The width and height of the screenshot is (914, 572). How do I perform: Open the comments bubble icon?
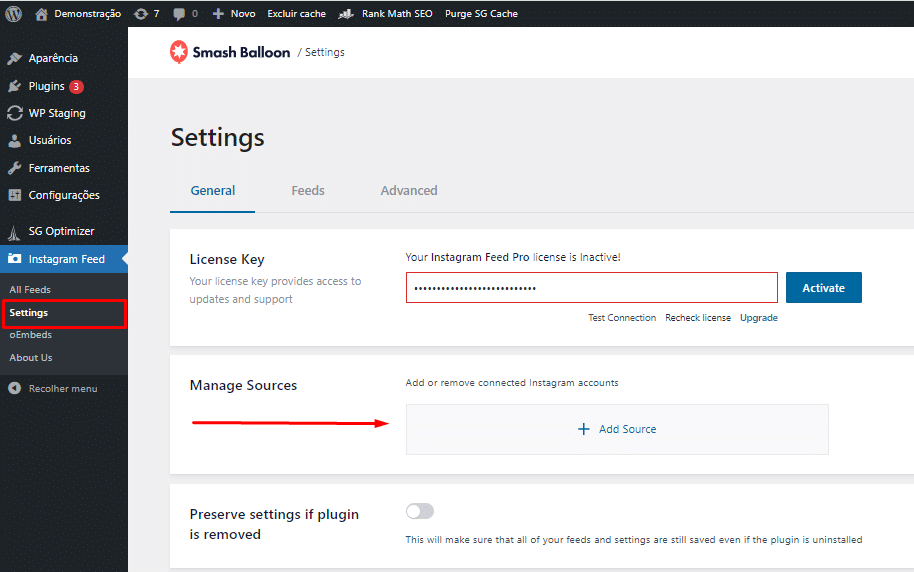tap(179, 14)
